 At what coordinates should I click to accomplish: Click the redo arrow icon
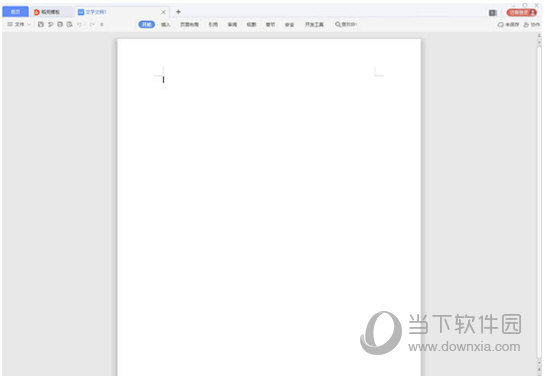(92, 24)
